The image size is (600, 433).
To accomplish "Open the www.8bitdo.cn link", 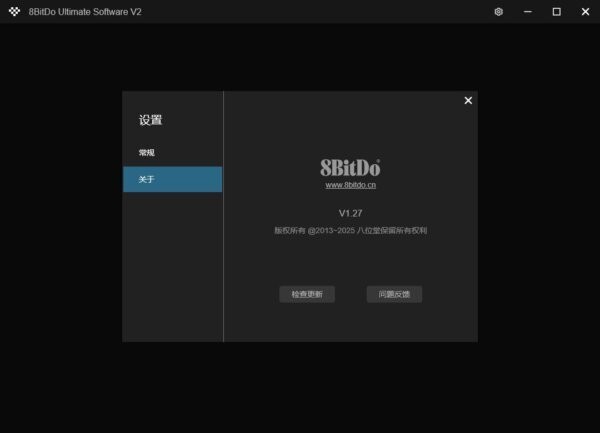I will click(x=351, y=185).
